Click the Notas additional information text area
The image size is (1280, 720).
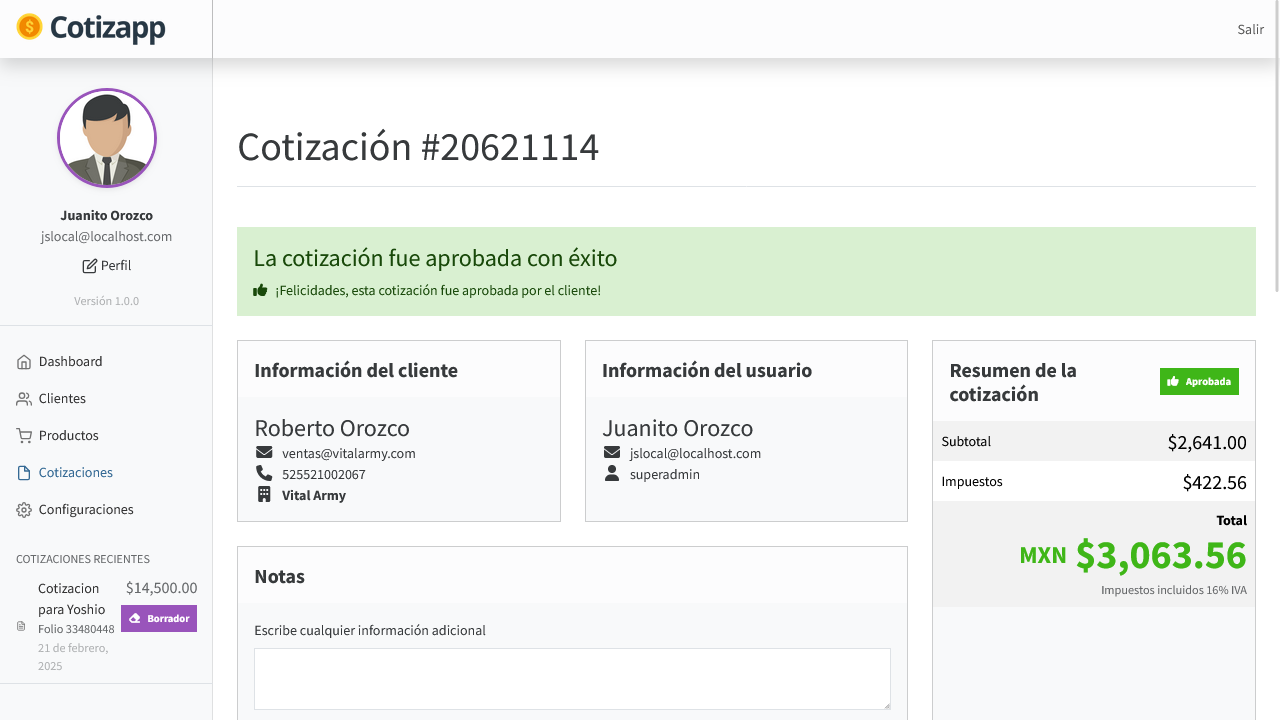point(572,679)
